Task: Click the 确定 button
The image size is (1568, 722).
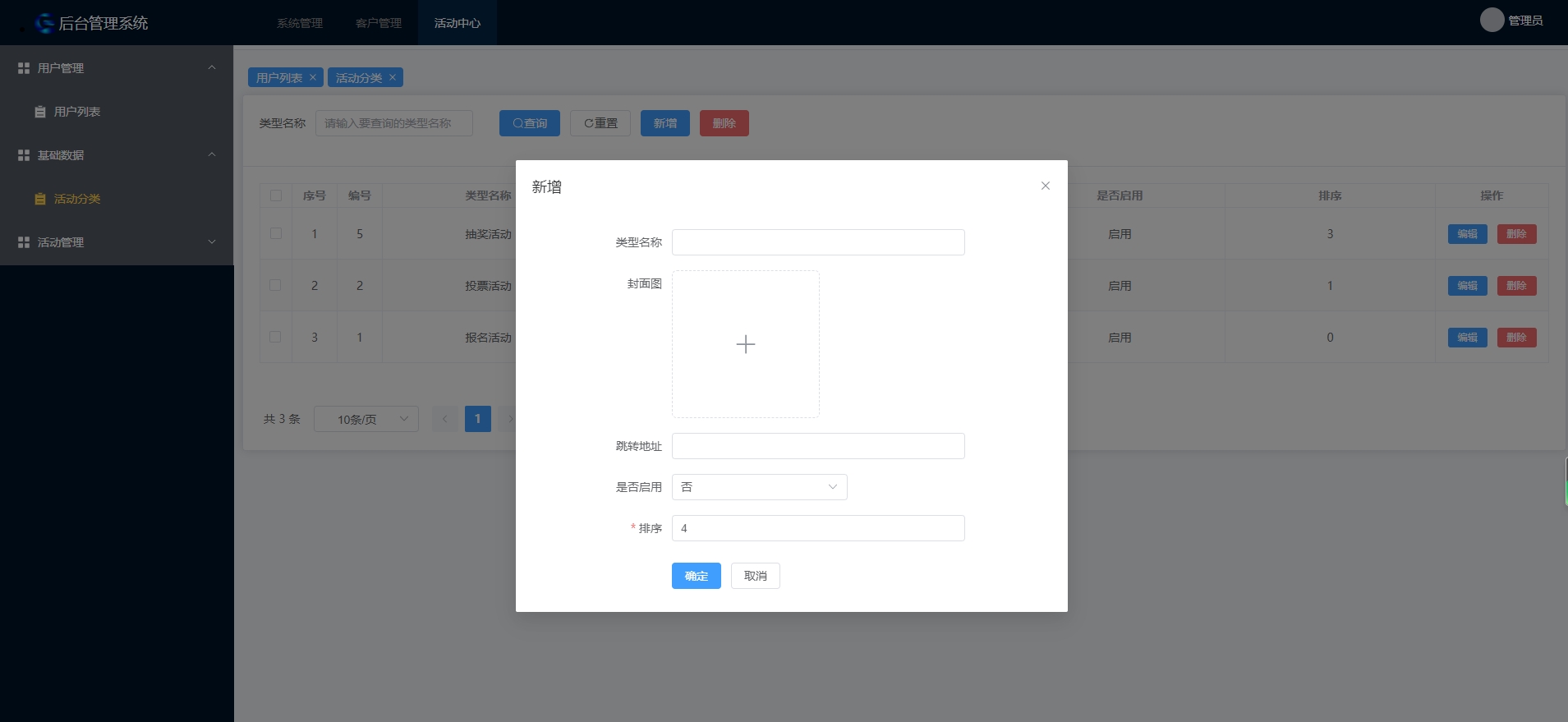Action: (x=696, y=576)
